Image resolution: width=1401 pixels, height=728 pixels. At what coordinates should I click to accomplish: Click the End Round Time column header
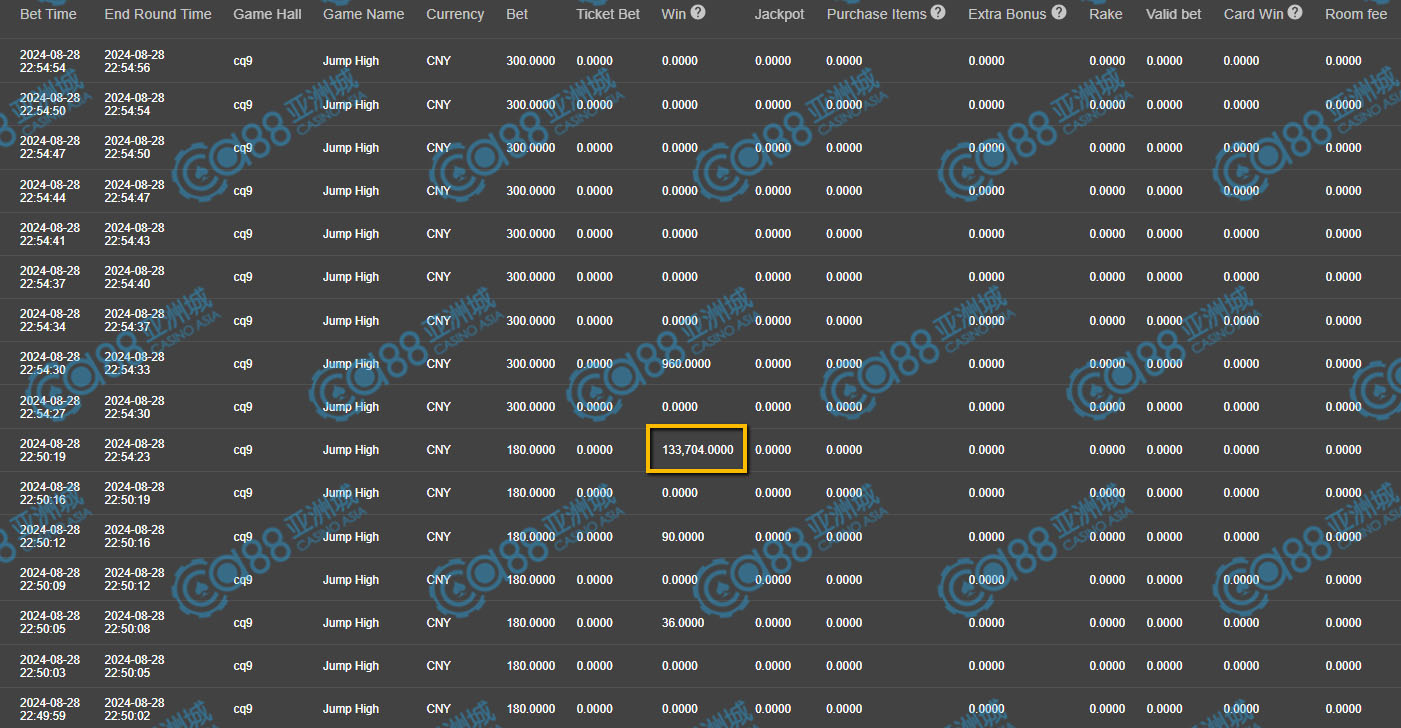click(158, 14)
